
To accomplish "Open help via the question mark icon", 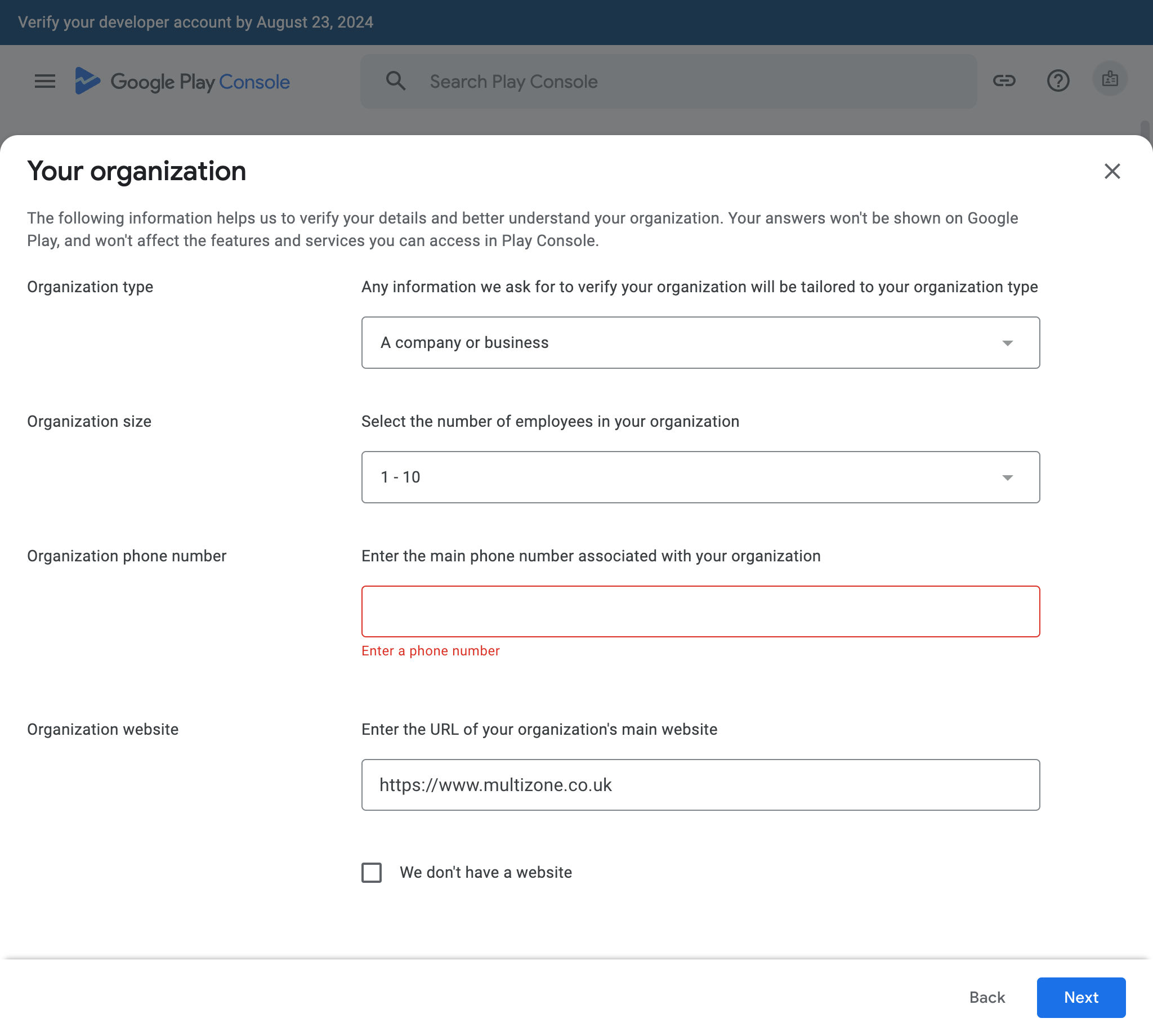I will [x=1058, y=81].
